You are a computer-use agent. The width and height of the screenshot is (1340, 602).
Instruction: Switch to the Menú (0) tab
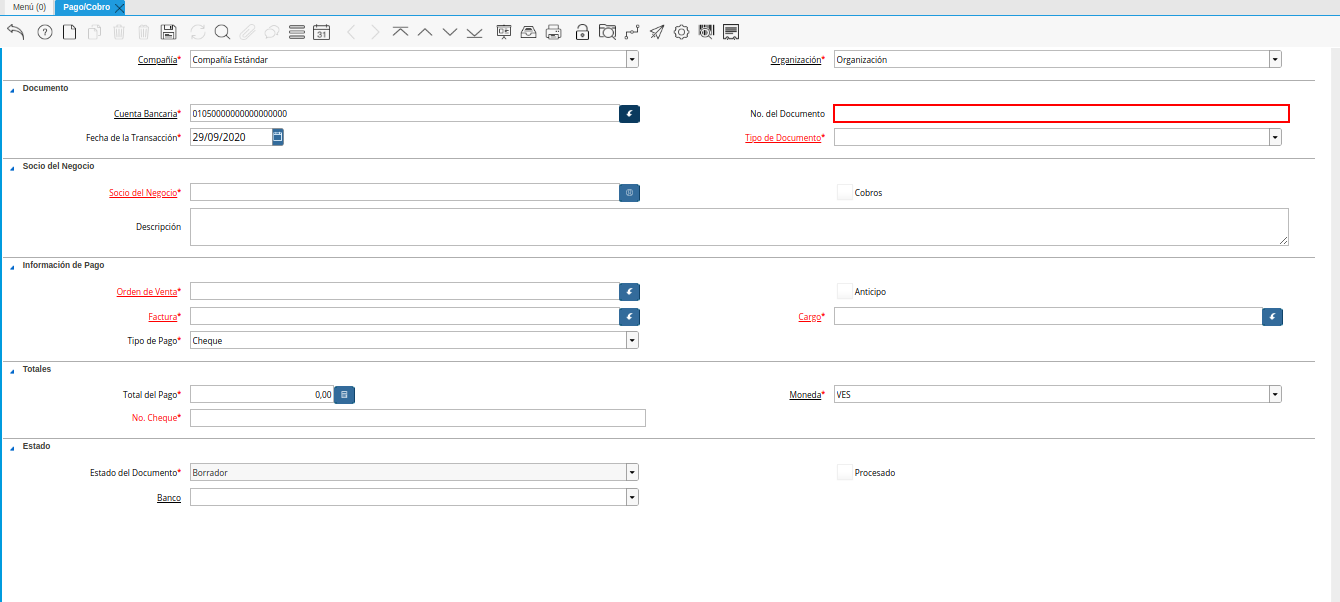[29, 7]
